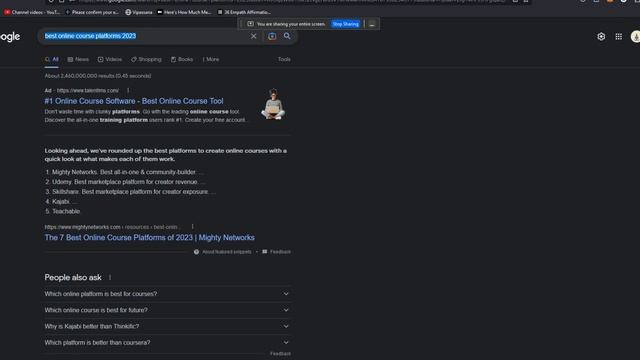Click the mightynetworks.com breadcrumb URL
This screenshot has height=360, width=640.
click(112, 227)
